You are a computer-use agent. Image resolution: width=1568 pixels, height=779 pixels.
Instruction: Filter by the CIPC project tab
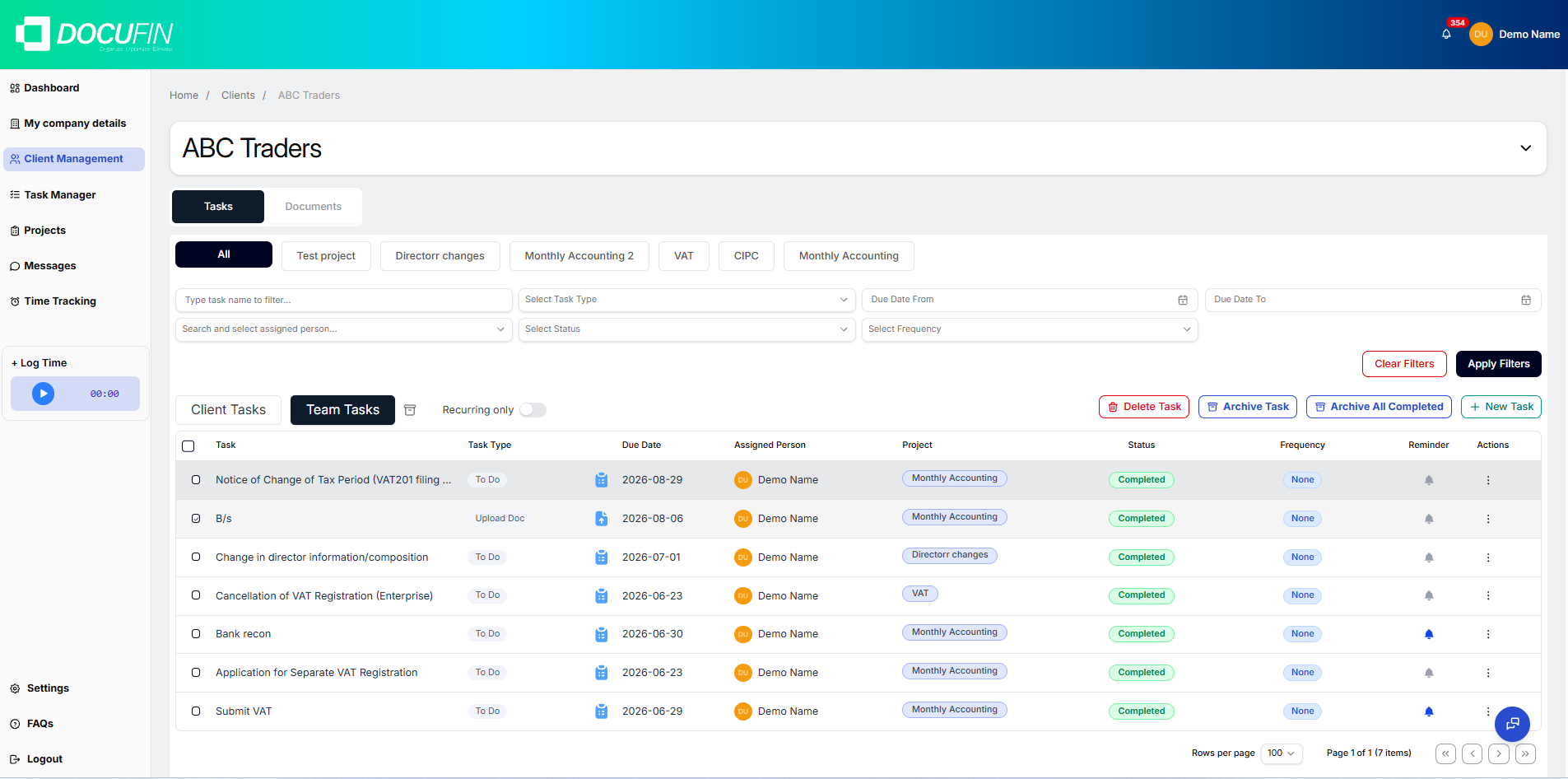[747, 256]
